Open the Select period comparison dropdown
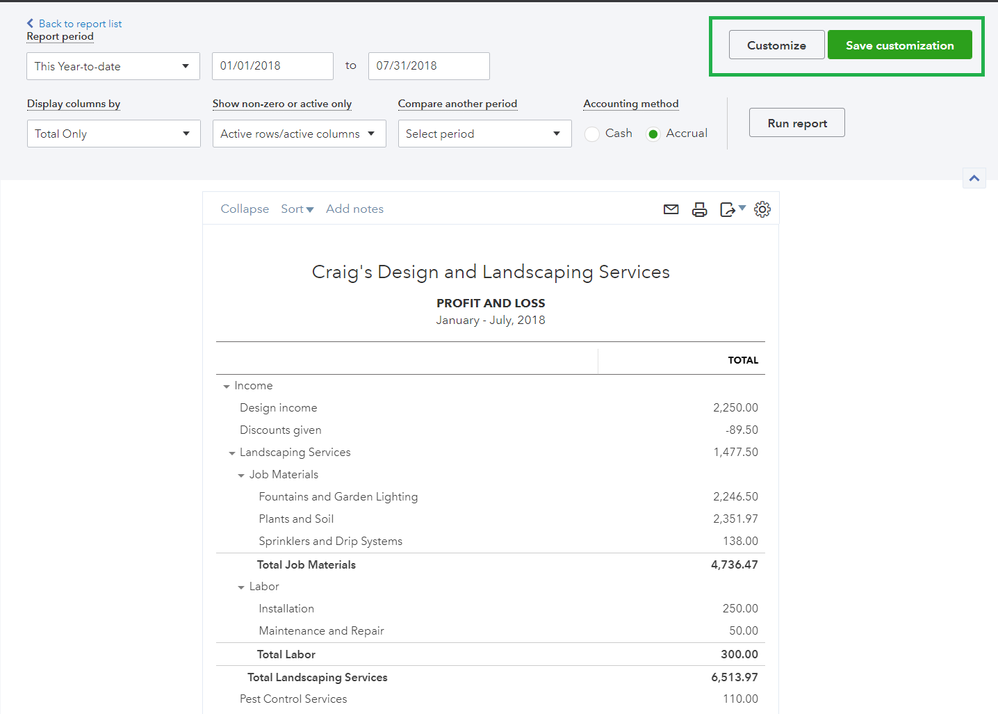 [x=484, y=132]
